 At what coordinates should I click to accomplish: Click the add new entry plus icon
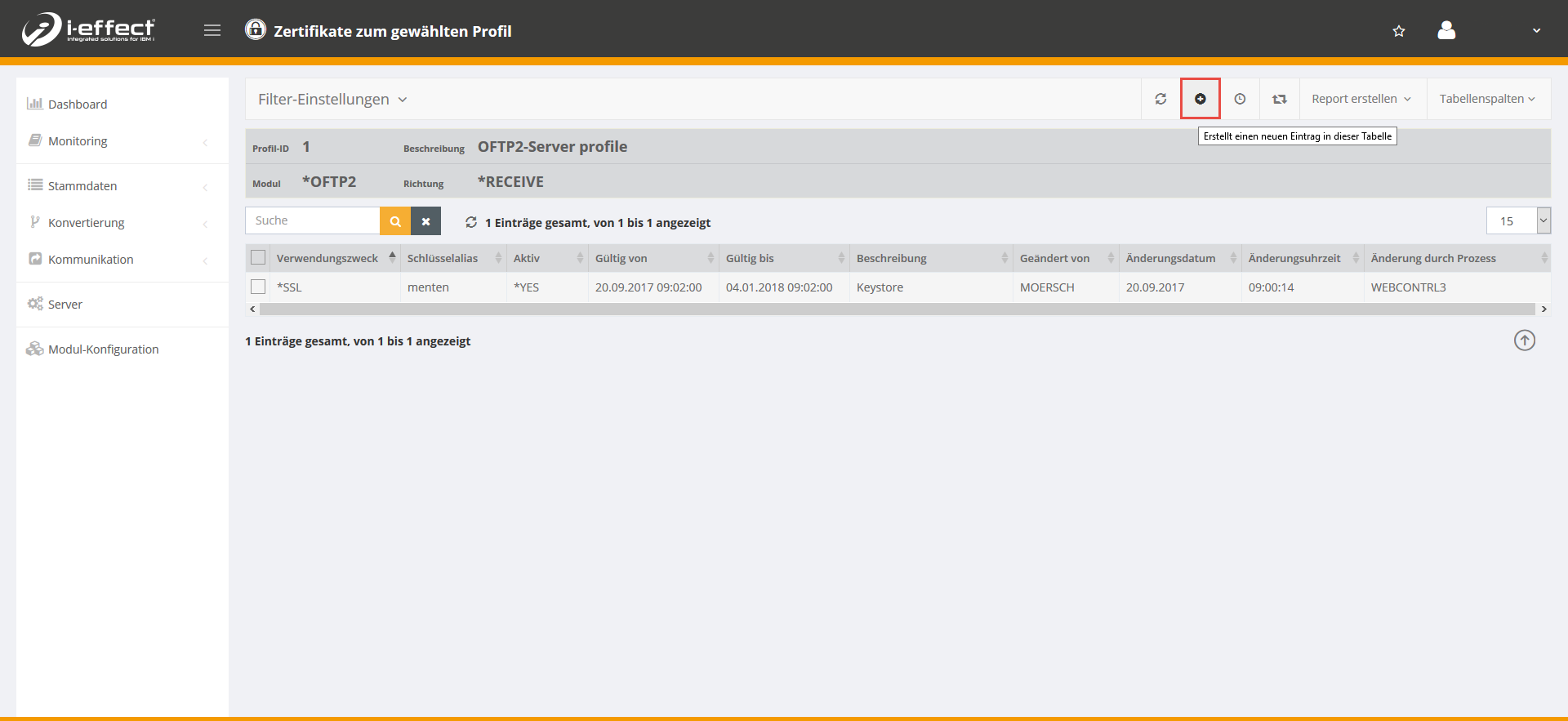pyautogui.click(x=1200, y=99)
